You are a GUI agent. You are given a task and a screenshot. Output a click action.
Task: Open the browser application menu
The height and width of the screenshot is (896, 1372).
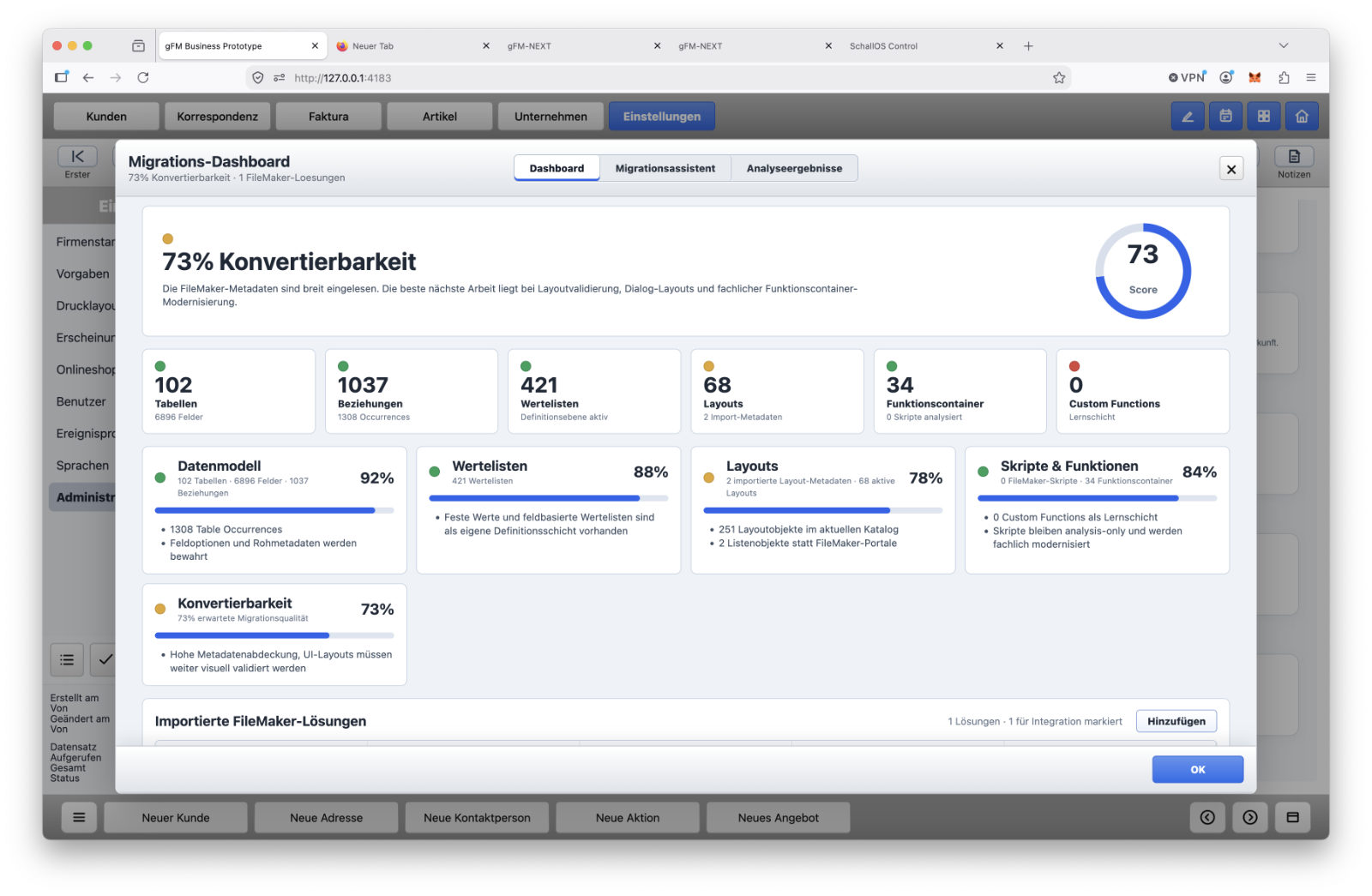(x=1310, y=78)
